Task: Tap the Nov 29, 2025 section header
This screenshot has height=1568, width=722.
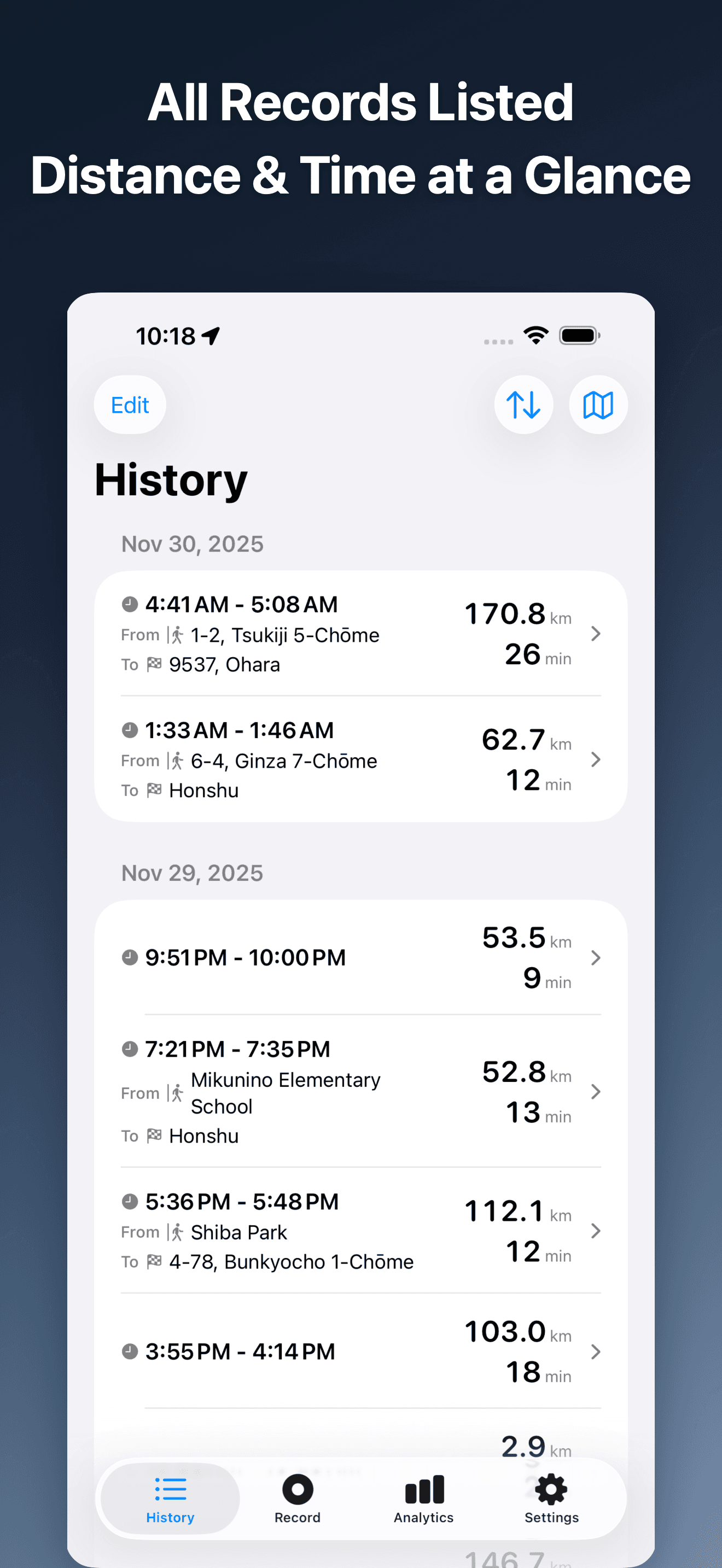Action: [x=193, y=873]
